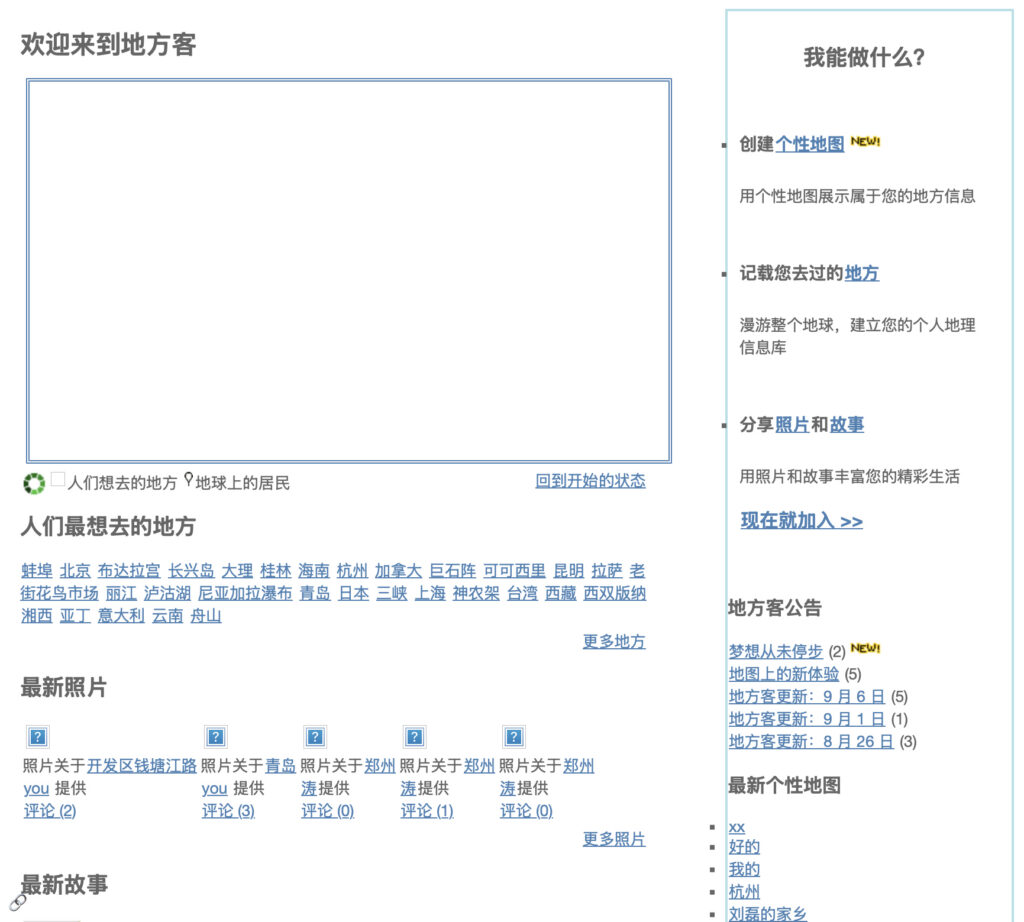
Task: Select 布达拉宫 from the popular places
Action: coord(129,571)
